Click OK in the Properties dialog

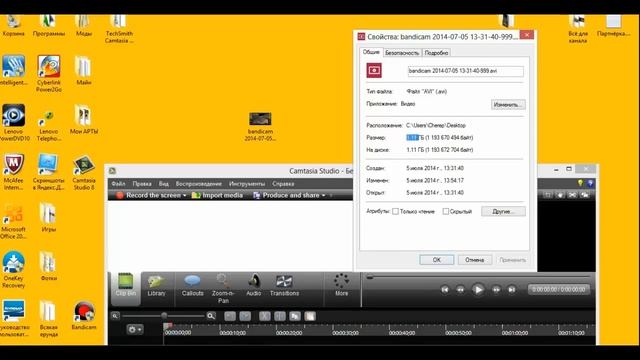tap(436, 260)
